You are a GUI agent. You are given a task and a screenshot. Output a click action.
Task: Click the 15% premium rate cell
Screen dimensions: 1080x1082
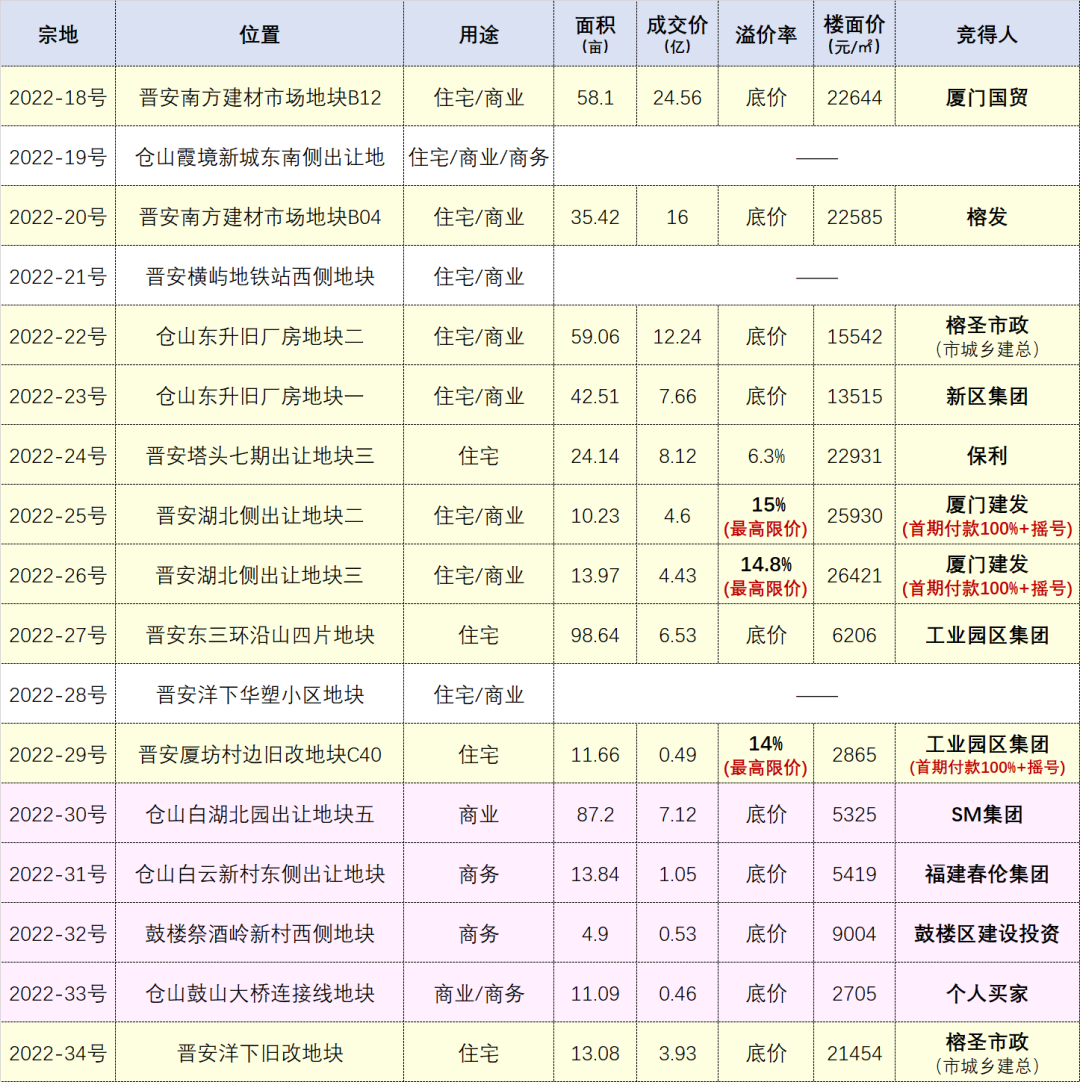766,515
